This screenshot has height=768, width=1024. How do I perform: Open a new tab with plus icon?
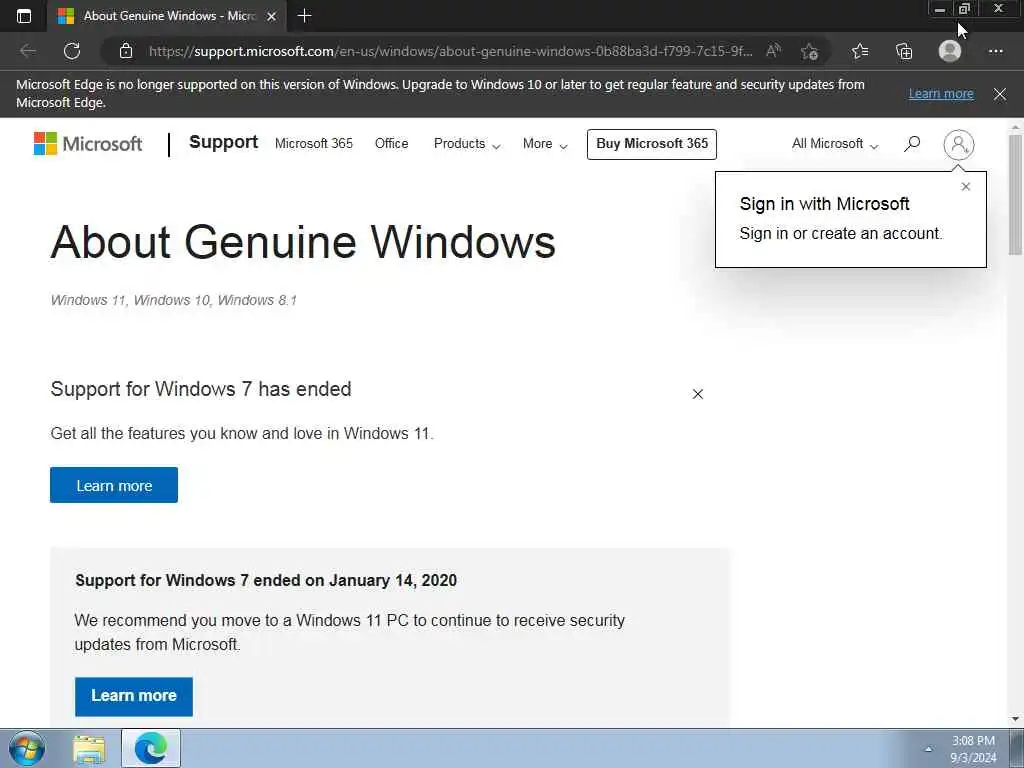tap(304, 16)
